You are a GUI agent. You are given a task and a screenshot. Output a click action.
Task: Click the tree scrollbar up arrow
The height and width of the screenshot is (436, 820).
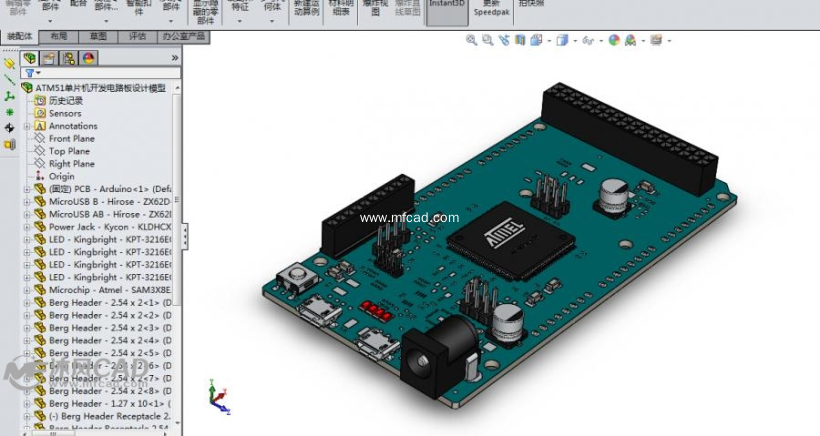177,87
